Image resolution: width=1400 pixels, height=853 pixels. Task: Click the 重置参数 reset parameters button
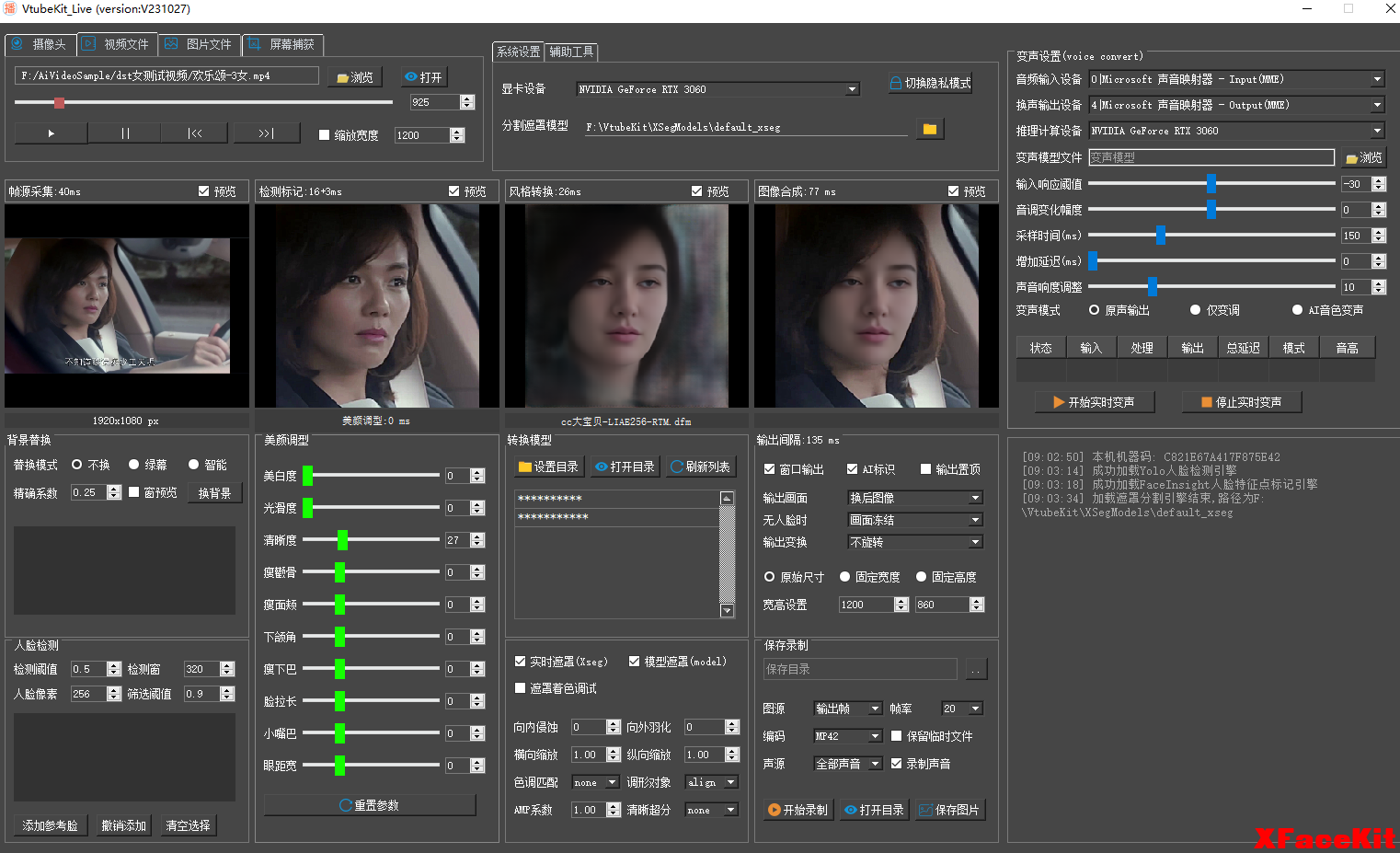pyautogui.click(x=370, y=805)
